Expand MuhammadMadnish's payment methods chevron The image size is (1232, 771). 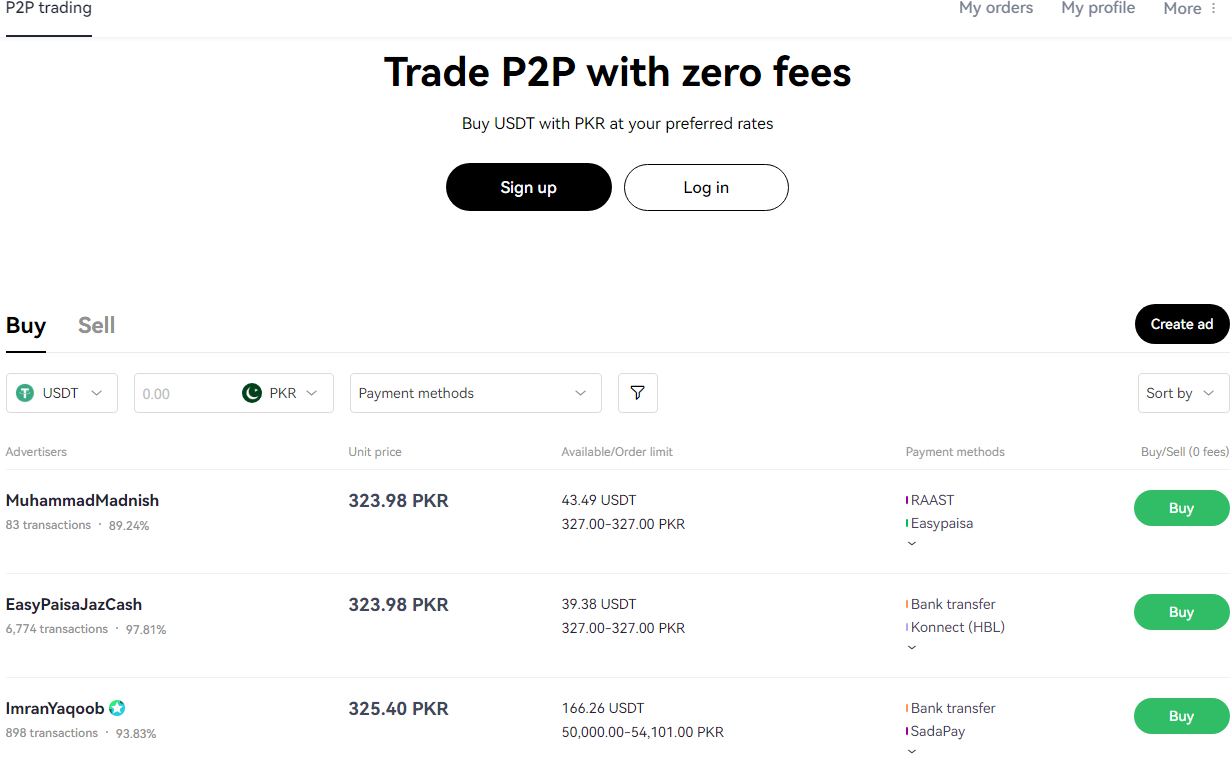click(x=911, y=544)
